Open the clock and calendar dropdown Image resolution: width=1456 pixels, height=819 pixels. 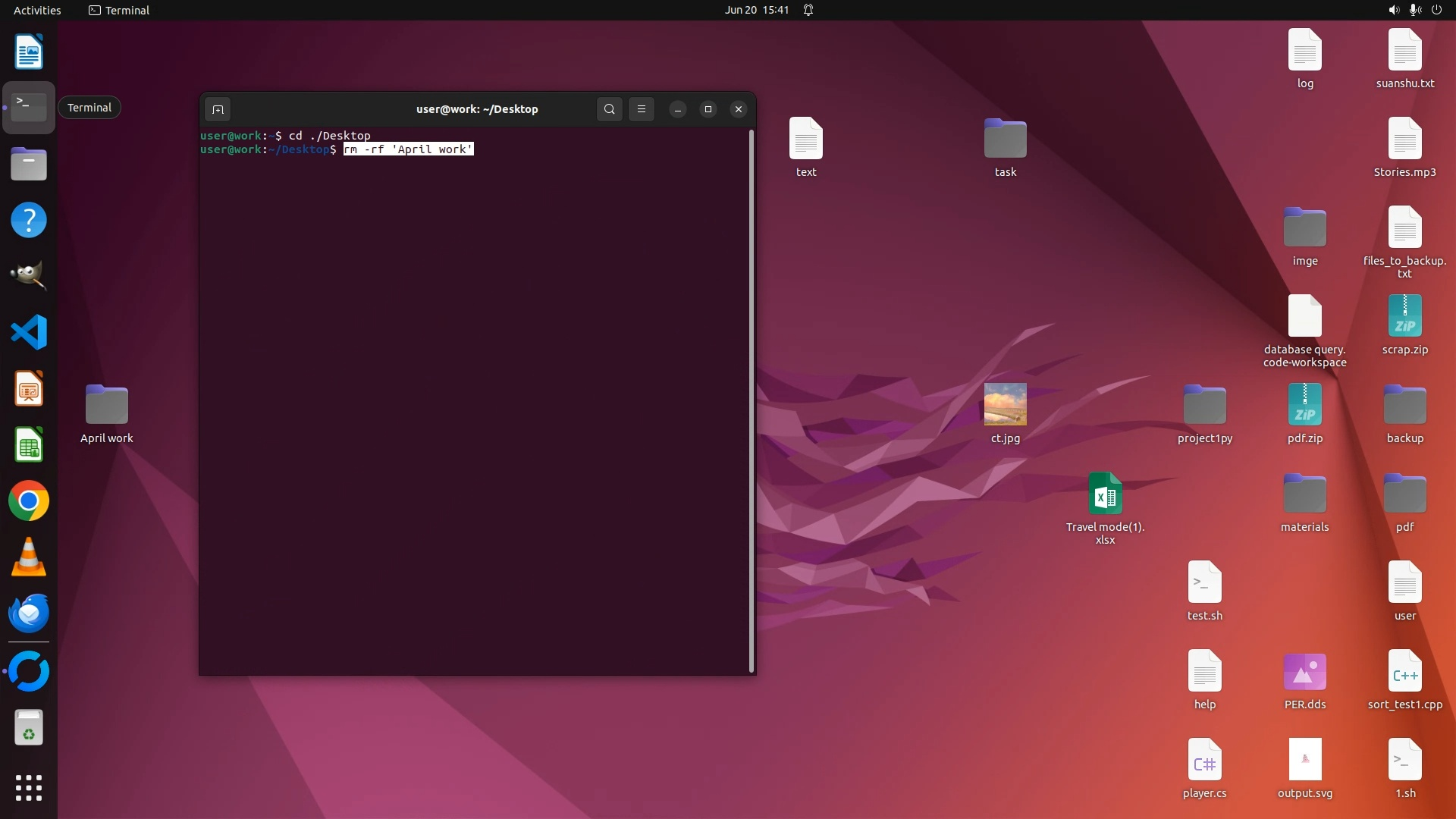756,10
